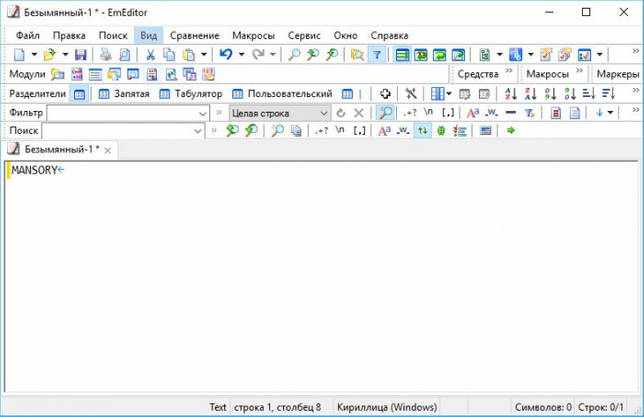Click the grayed Redo arrow icon
This screenshot has width=644, height=417.
(258, 54)
